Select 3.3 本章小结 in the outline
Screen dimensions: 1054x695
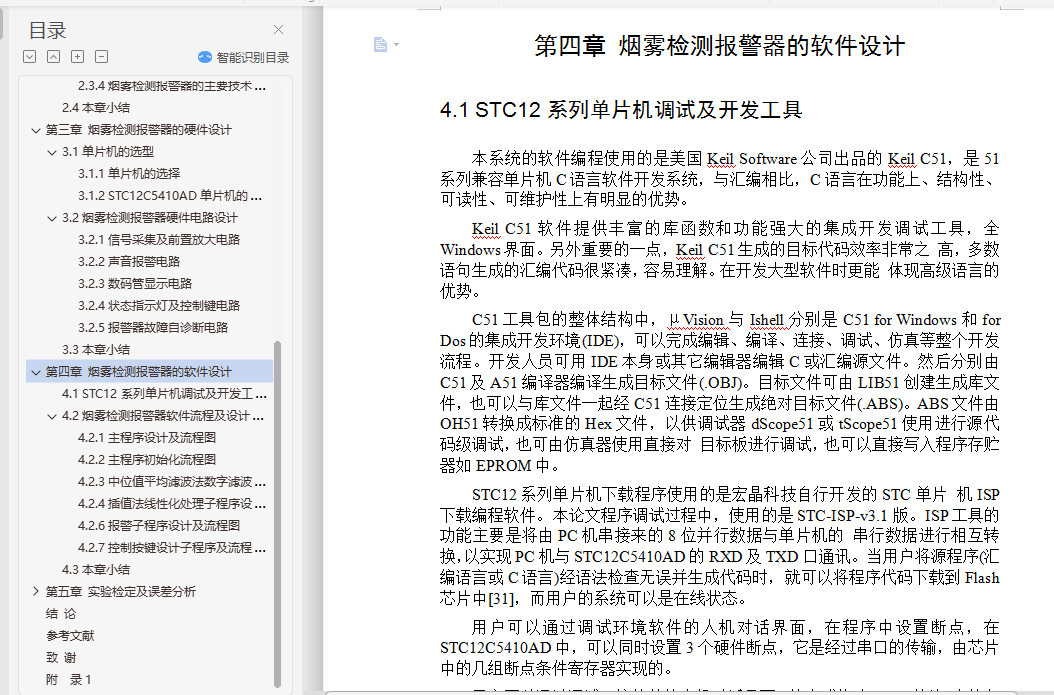click(96, 350)
